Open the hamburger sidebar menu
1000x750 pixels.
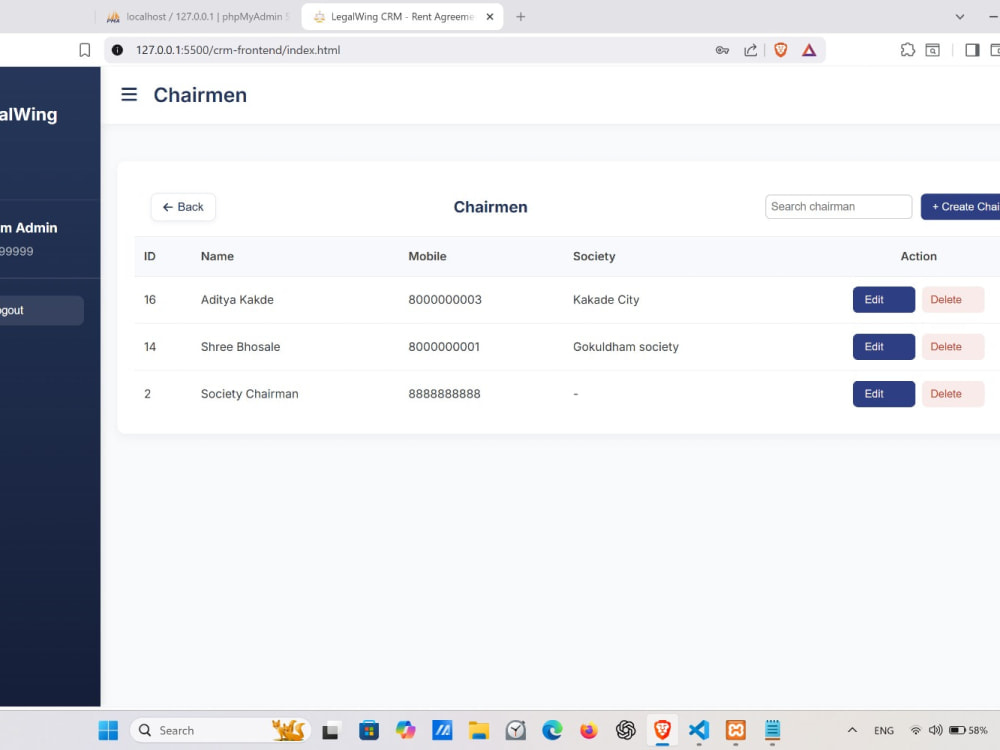(x=129, y=95)
